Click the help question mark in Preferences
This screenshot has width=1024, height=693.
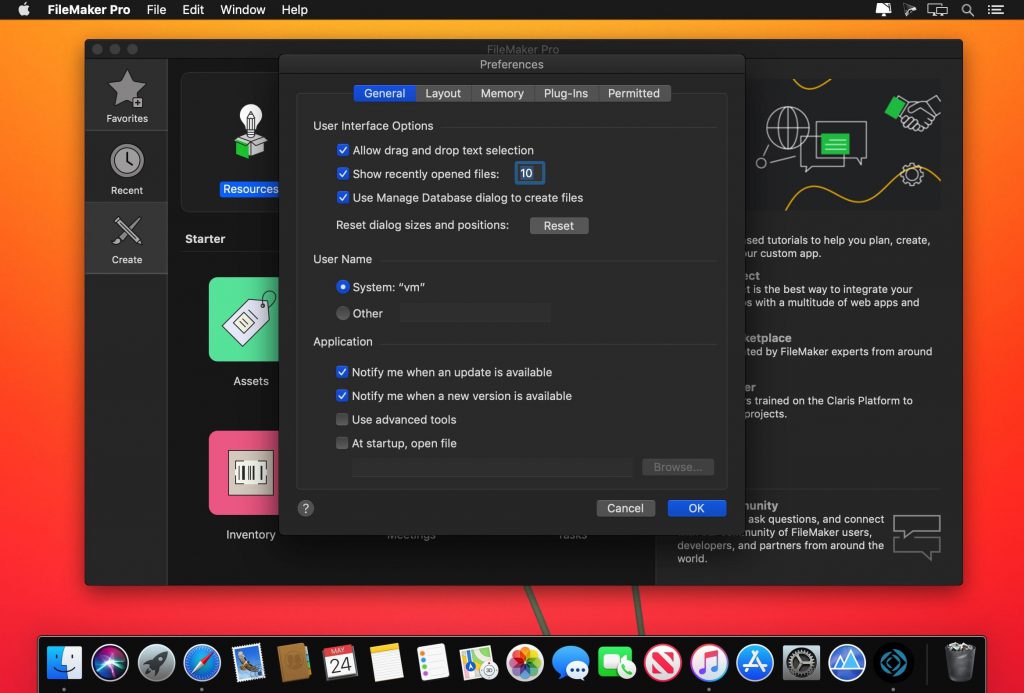(x=306, y=508)
